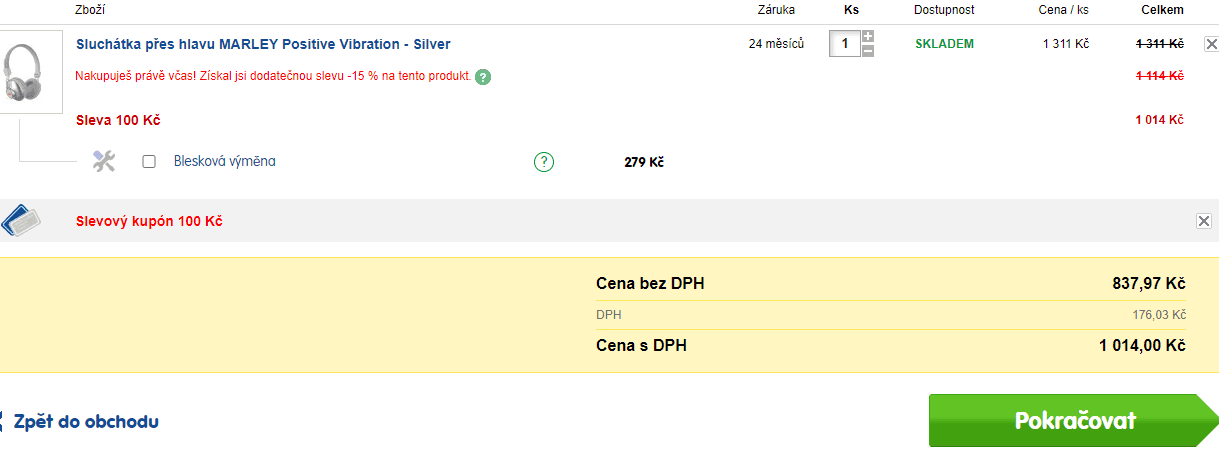Increase quantity with the plus button

[x=868, y=37]
